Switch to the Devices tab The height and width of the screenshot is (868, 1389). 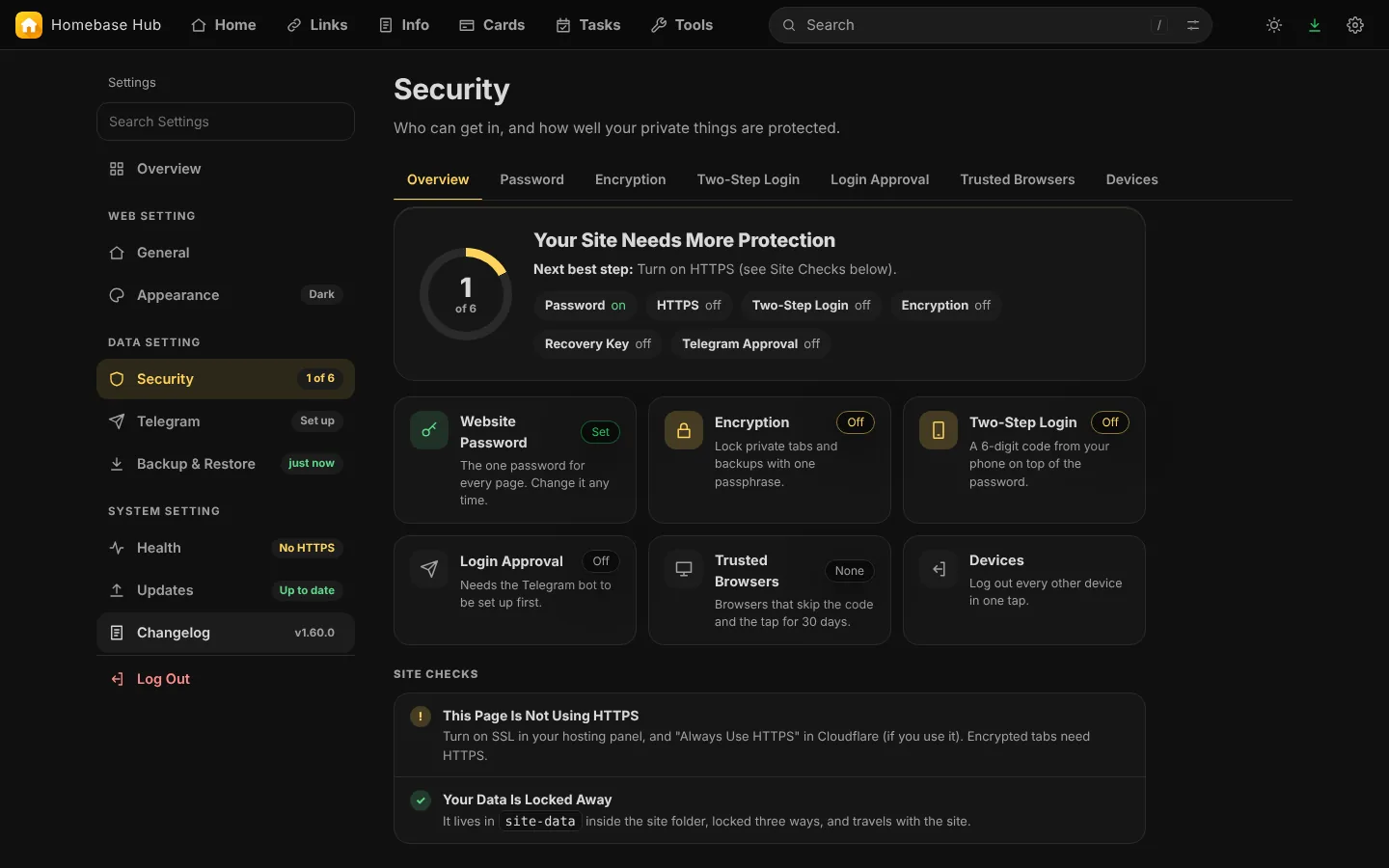point(1131,179)
